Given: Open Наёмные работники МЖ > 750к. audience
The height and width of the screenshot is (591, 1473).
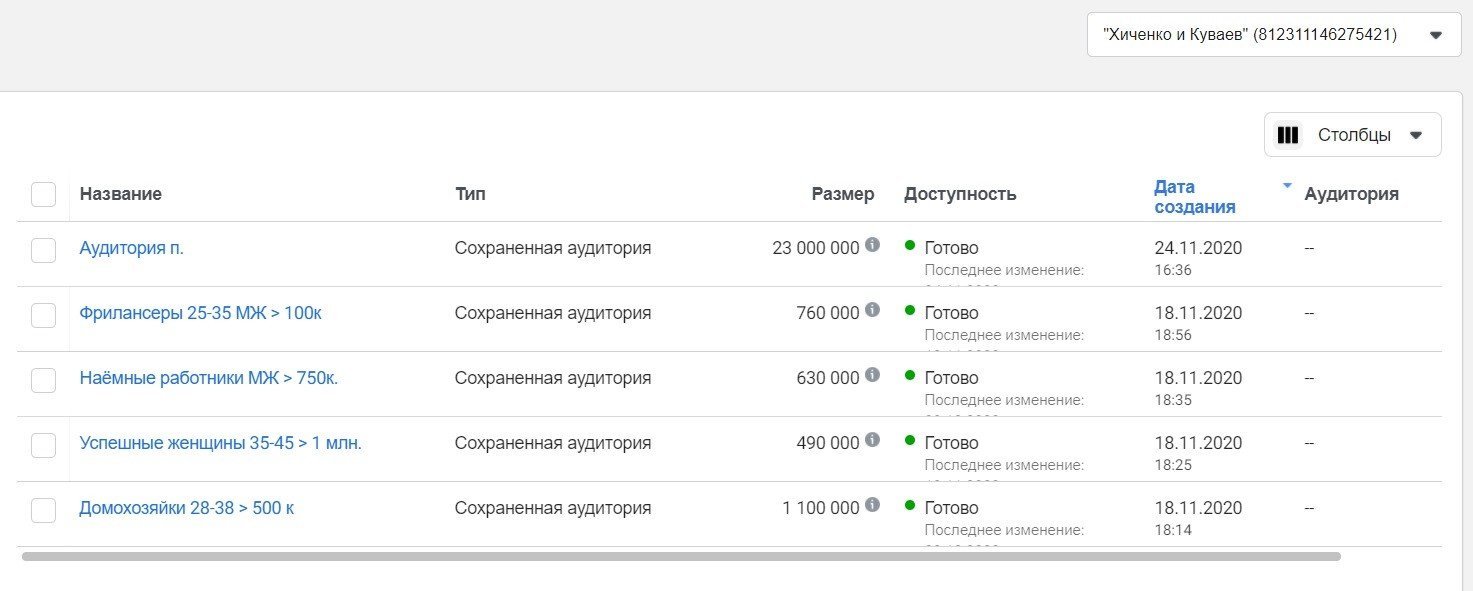Looking at the screenshot, I should pos(209,378).
